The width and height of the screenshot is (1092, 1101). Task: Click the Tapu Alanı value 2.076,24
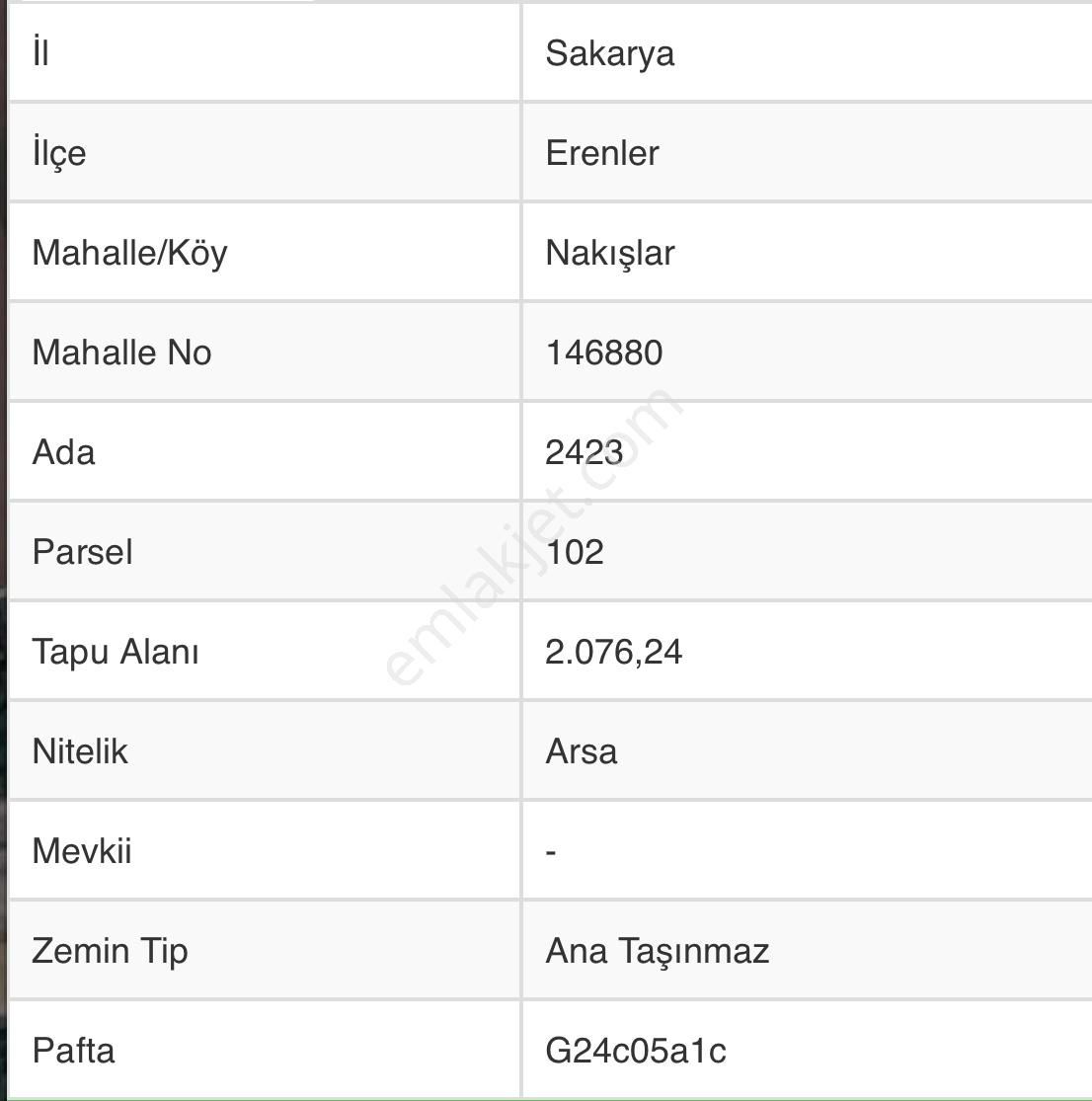point(613,652)
